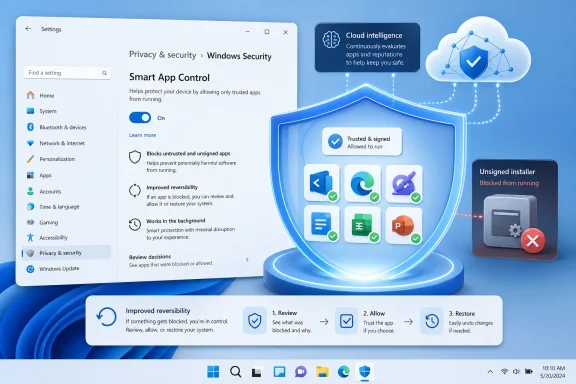This screenshot has width=576, height=384.
Task: Click the 'Works in the background' heading
Action: coord(176,221)
